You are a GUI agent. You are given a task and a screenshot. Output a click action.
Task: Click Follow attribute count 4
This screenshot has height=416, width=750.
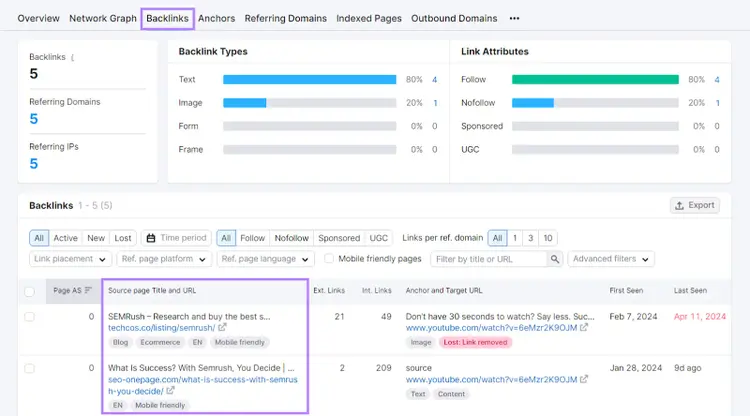[x=717, y=79]
